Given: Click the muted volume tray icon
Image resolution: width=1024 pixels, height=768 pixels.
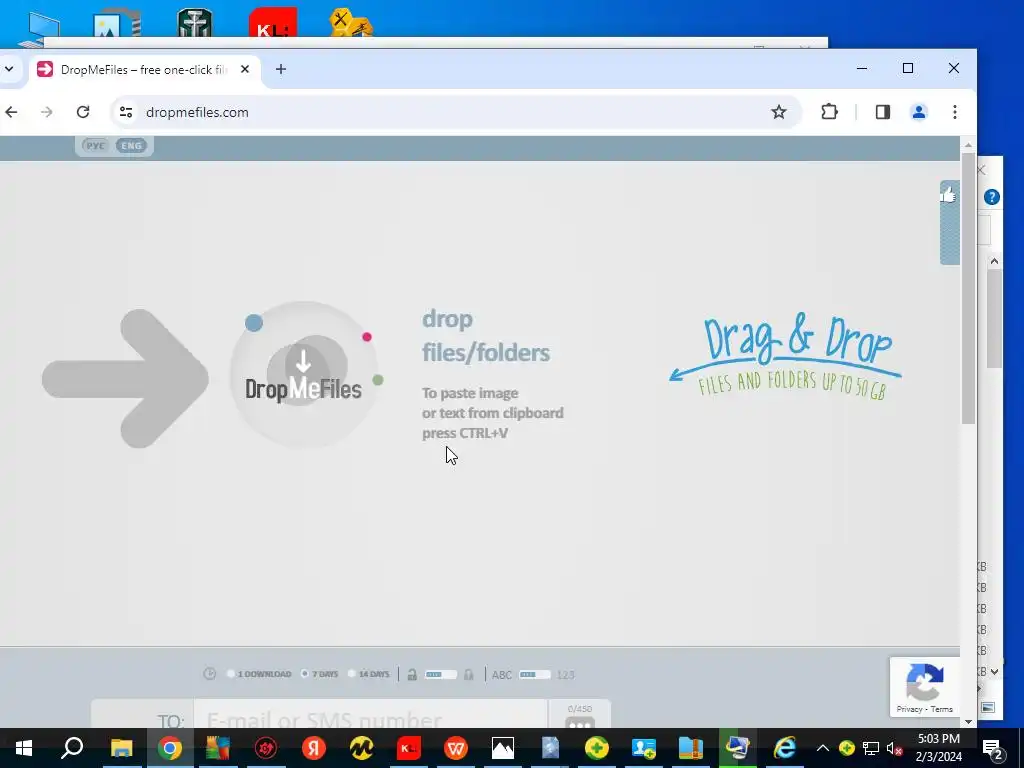Looking at the screenshot, I should point(895,748).
